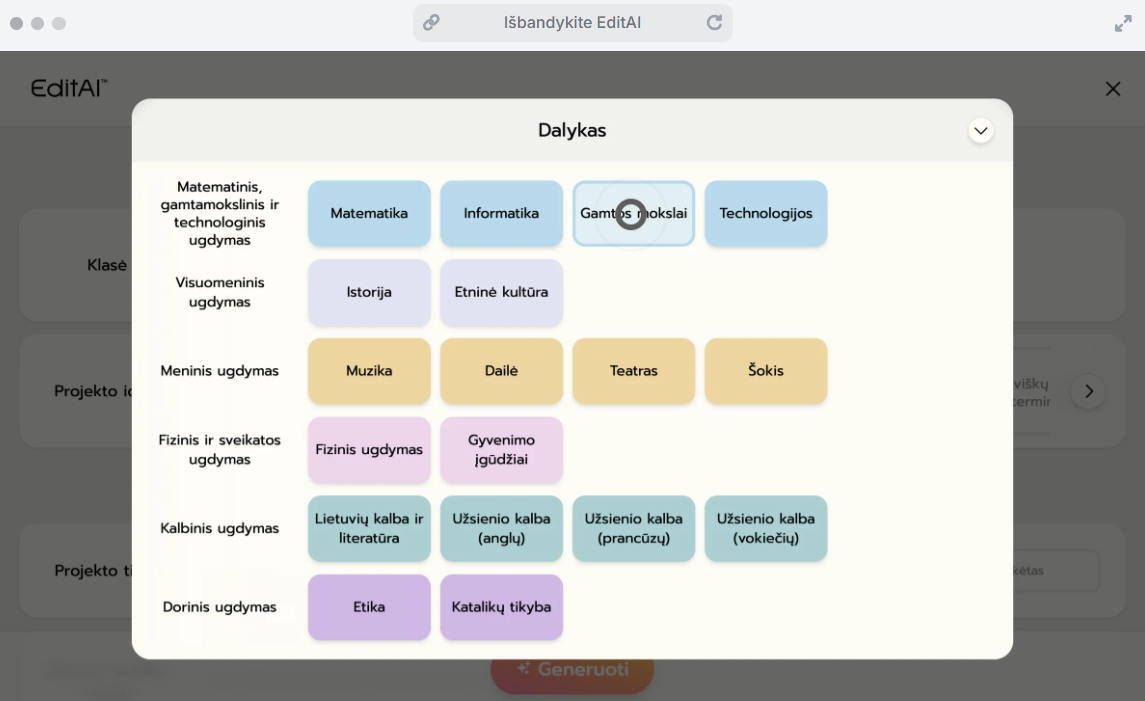Click the address bar showing Išbandykite EditAI
1145x701 pixels.
pos(572,23)
